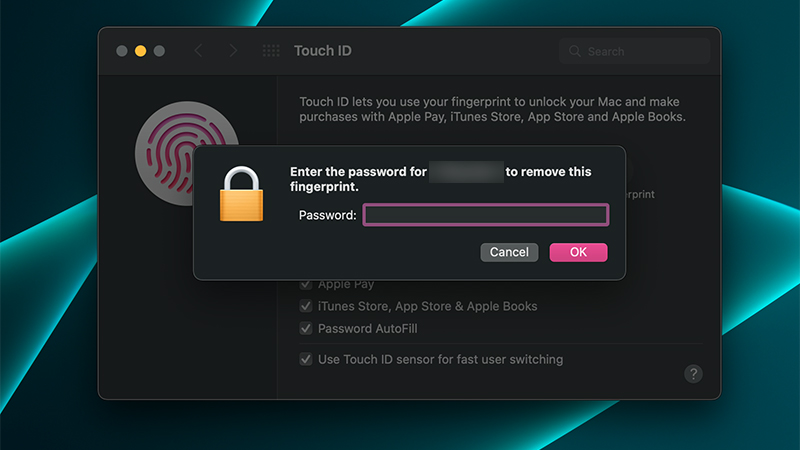Click the magnifying glass search icon
Image resolution: width=800 pixels, height=450 pixels.
(x=575, y=51)
